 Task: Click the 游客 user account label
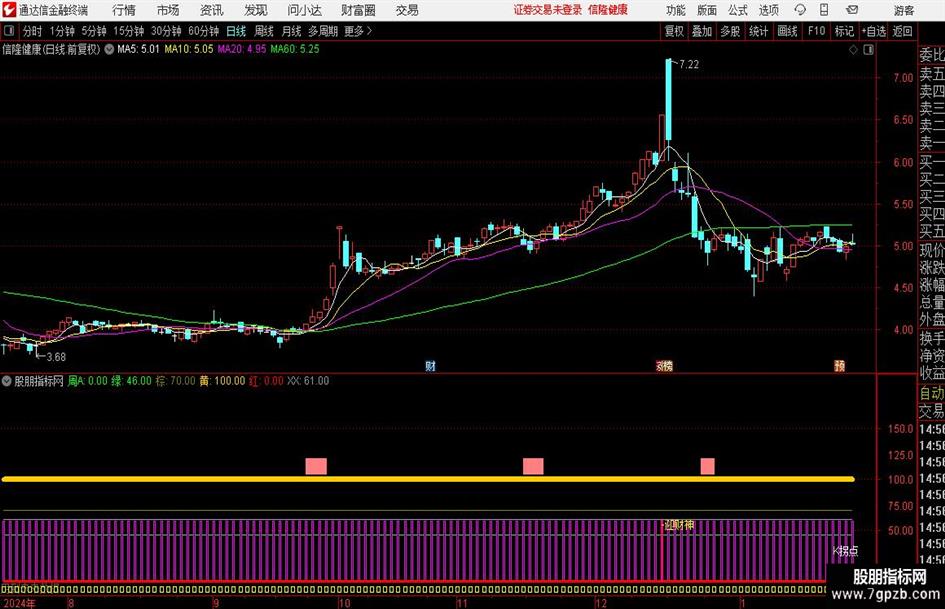tap(903, 10)
